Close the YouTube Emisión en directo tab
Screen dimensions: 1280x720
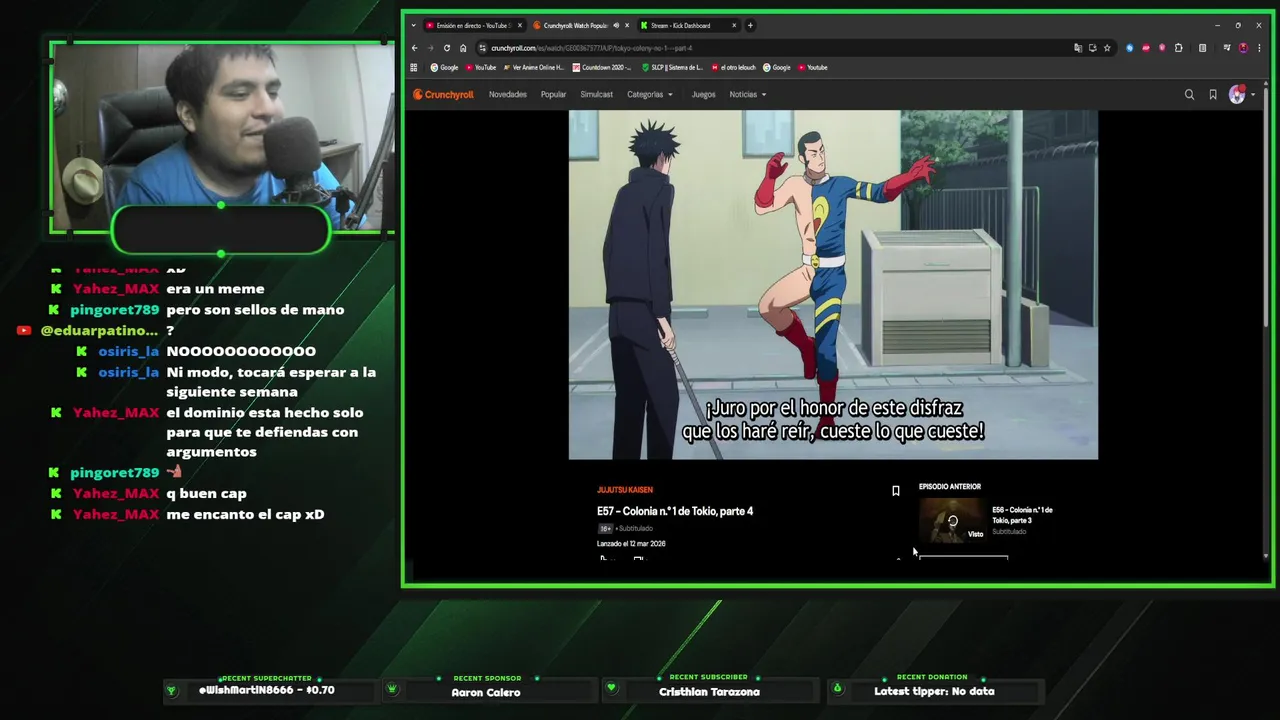point(520,25)
